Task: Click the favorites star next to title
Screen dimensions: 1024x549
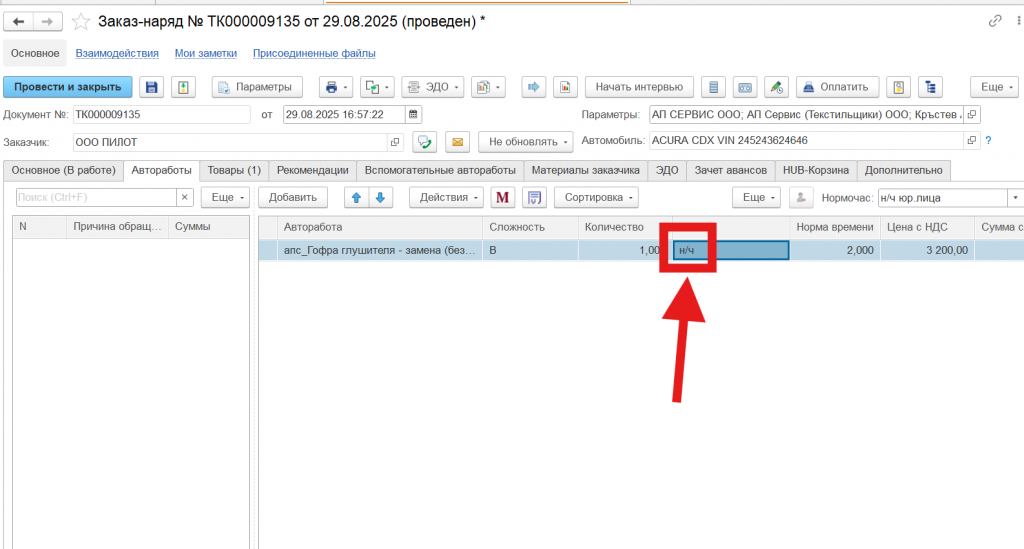Action: (81, 21)
